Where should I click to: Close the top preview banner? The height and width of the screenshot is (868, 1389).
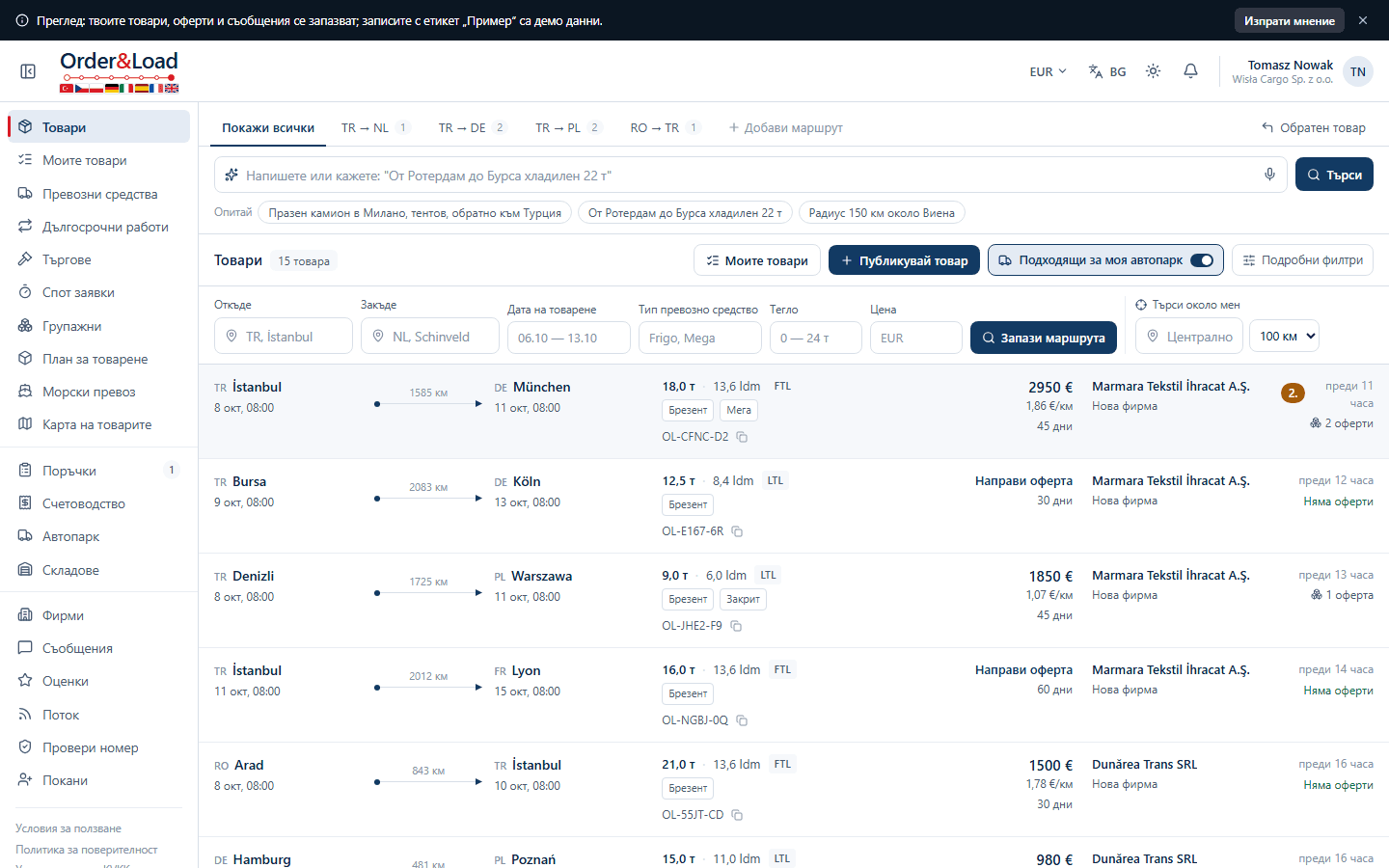click(x=1362, y=20)
